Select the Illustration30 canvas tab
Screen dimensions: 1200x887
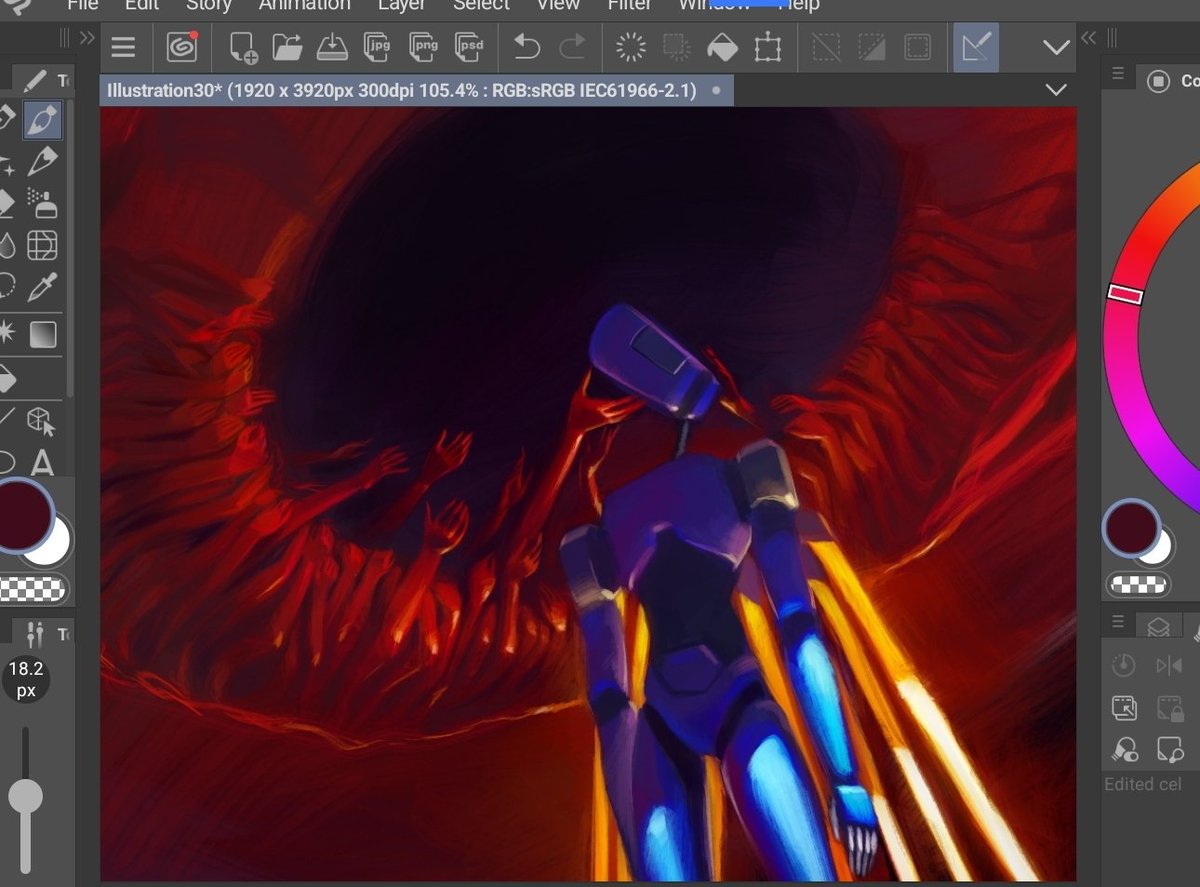416,90
